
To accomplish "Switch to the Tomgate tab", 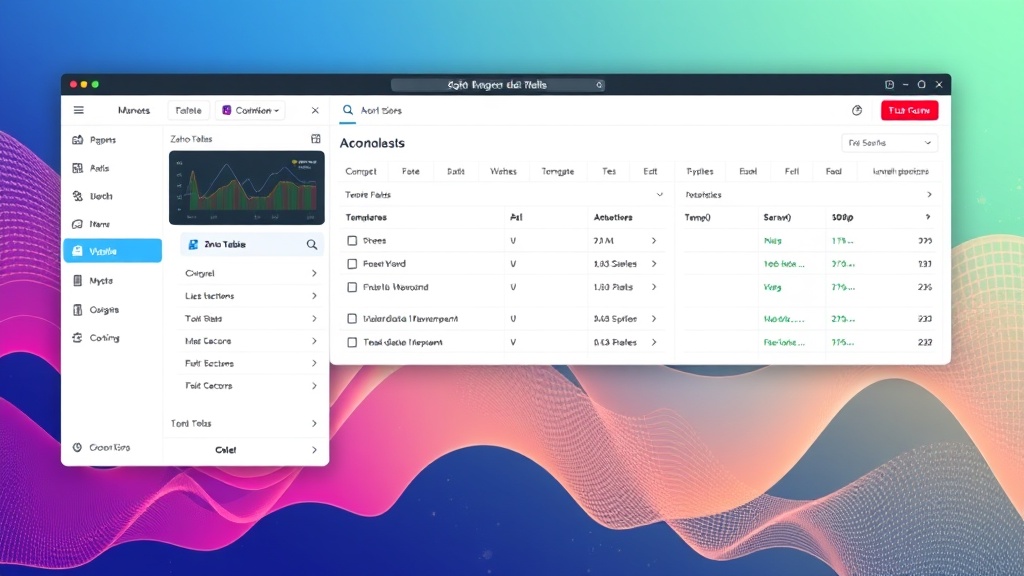I will pyautogui.click(x=558, y=171).
